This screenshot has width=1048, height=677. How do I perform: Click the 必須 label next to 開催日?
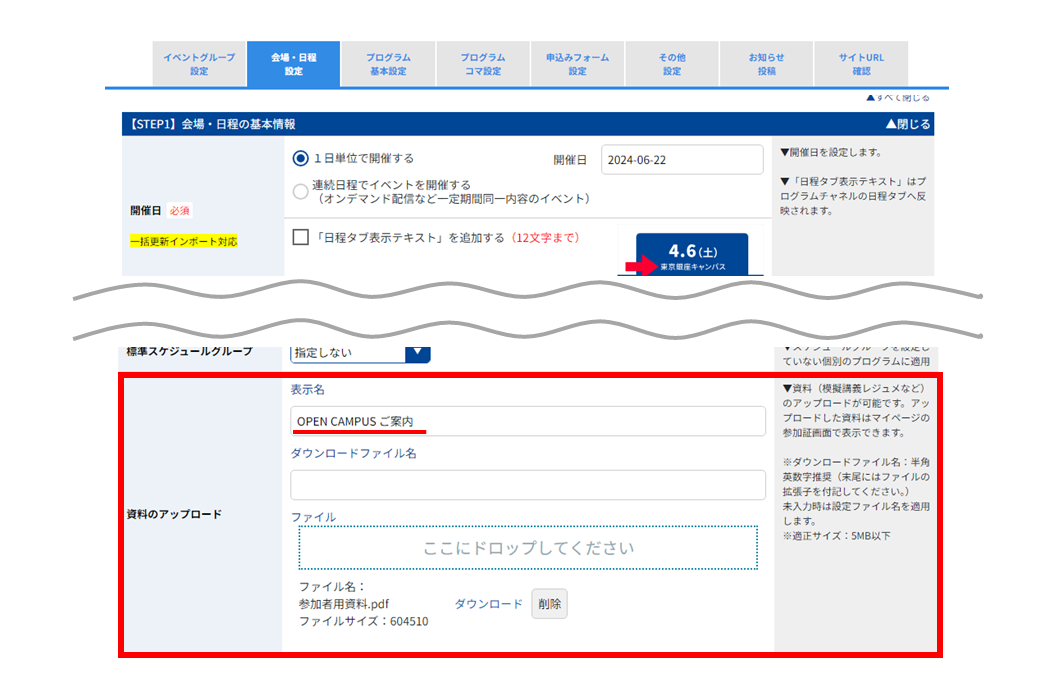pyautogui.click(x=179, y=211)
